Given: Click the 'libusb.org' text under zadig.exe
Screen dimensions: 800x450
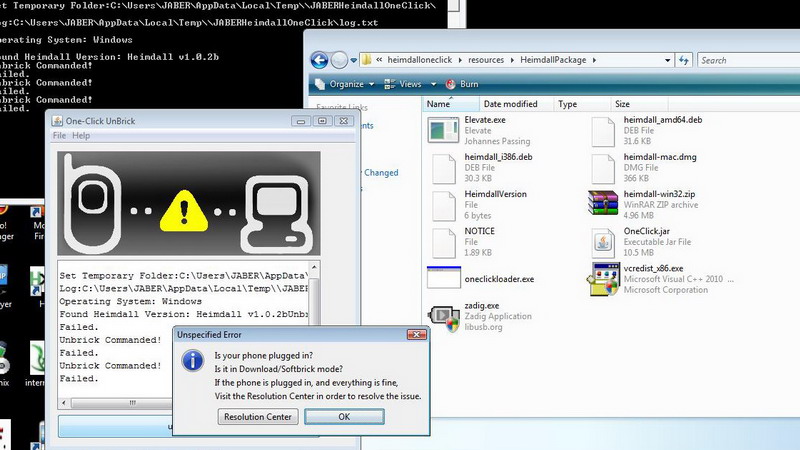Looking at the screenshot, I should coord(483,327).
